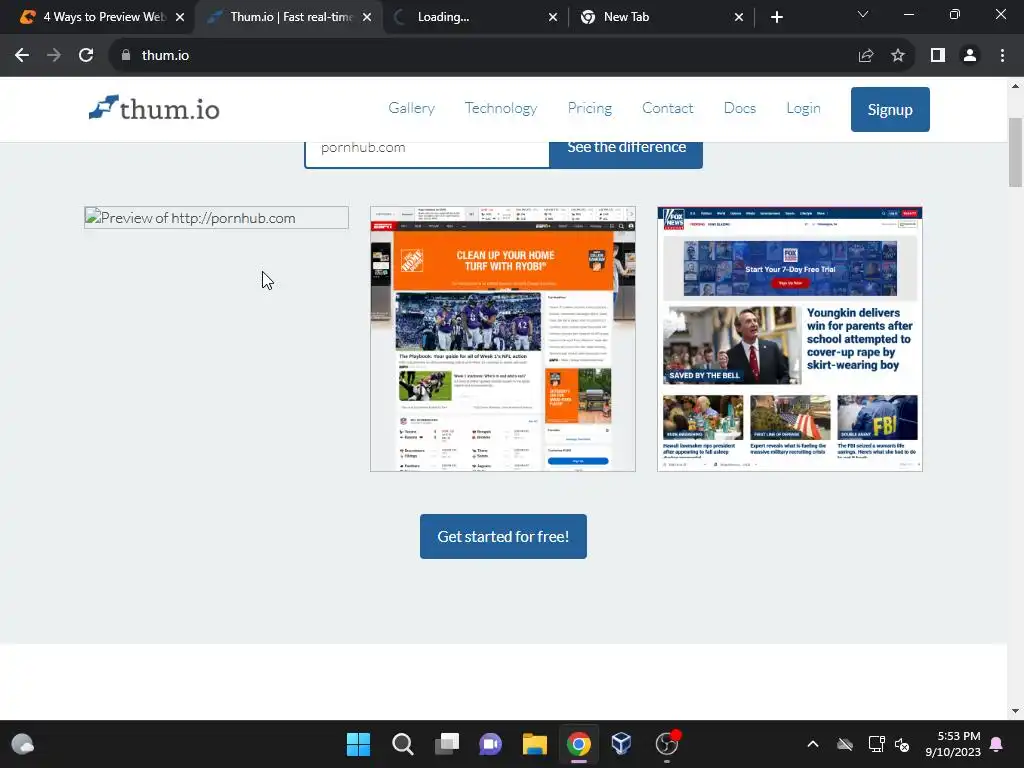The height and width of the screenshot is (768, 1024).
Task: Open the Docs link
Action: pos(740,108)
